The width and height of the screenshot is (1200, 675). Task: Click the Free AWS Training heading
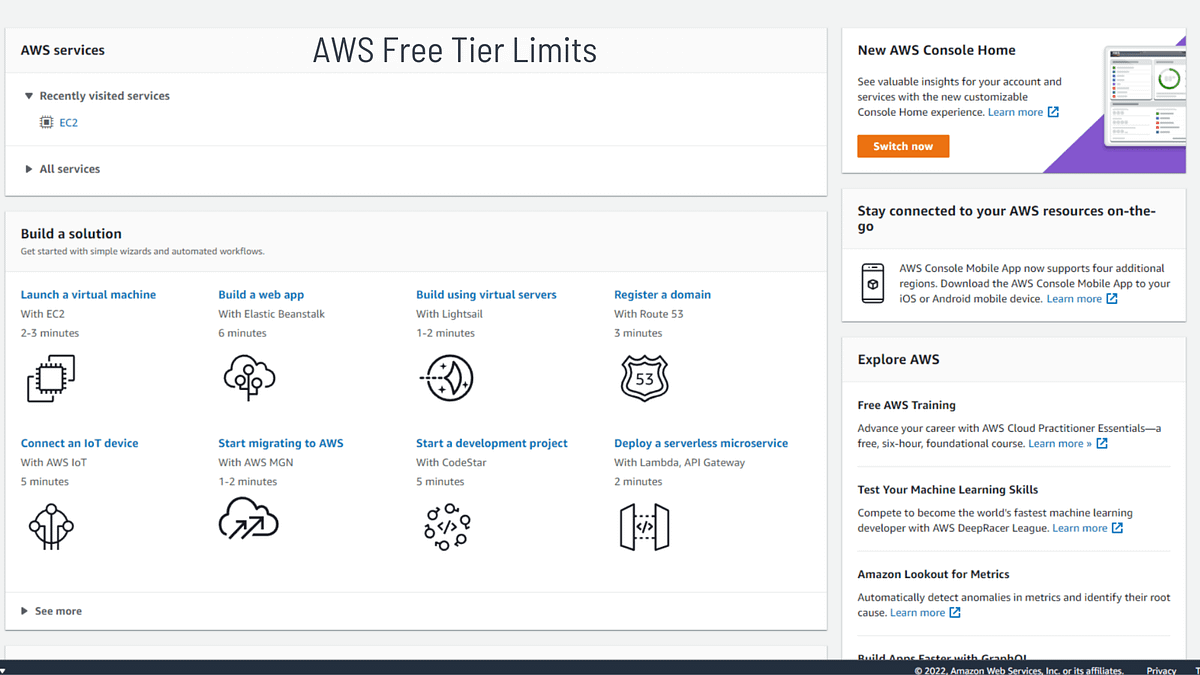point(906,405)
